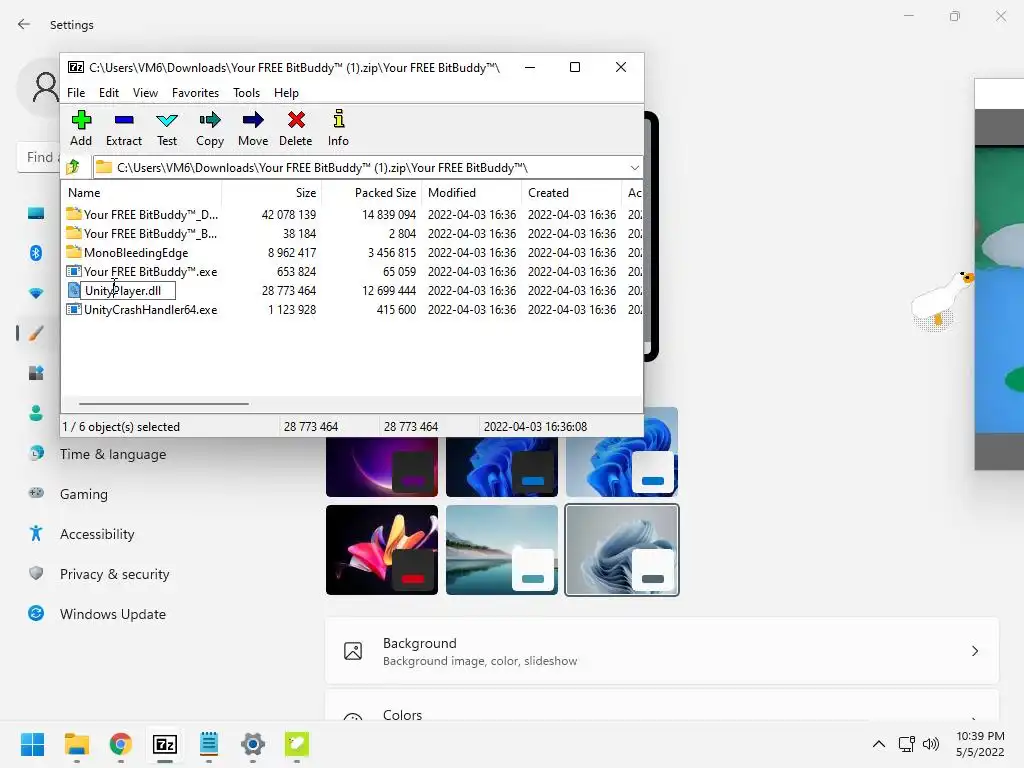Open Gaming settings
Screen dimensions: 1024x768
coord(84,494)
